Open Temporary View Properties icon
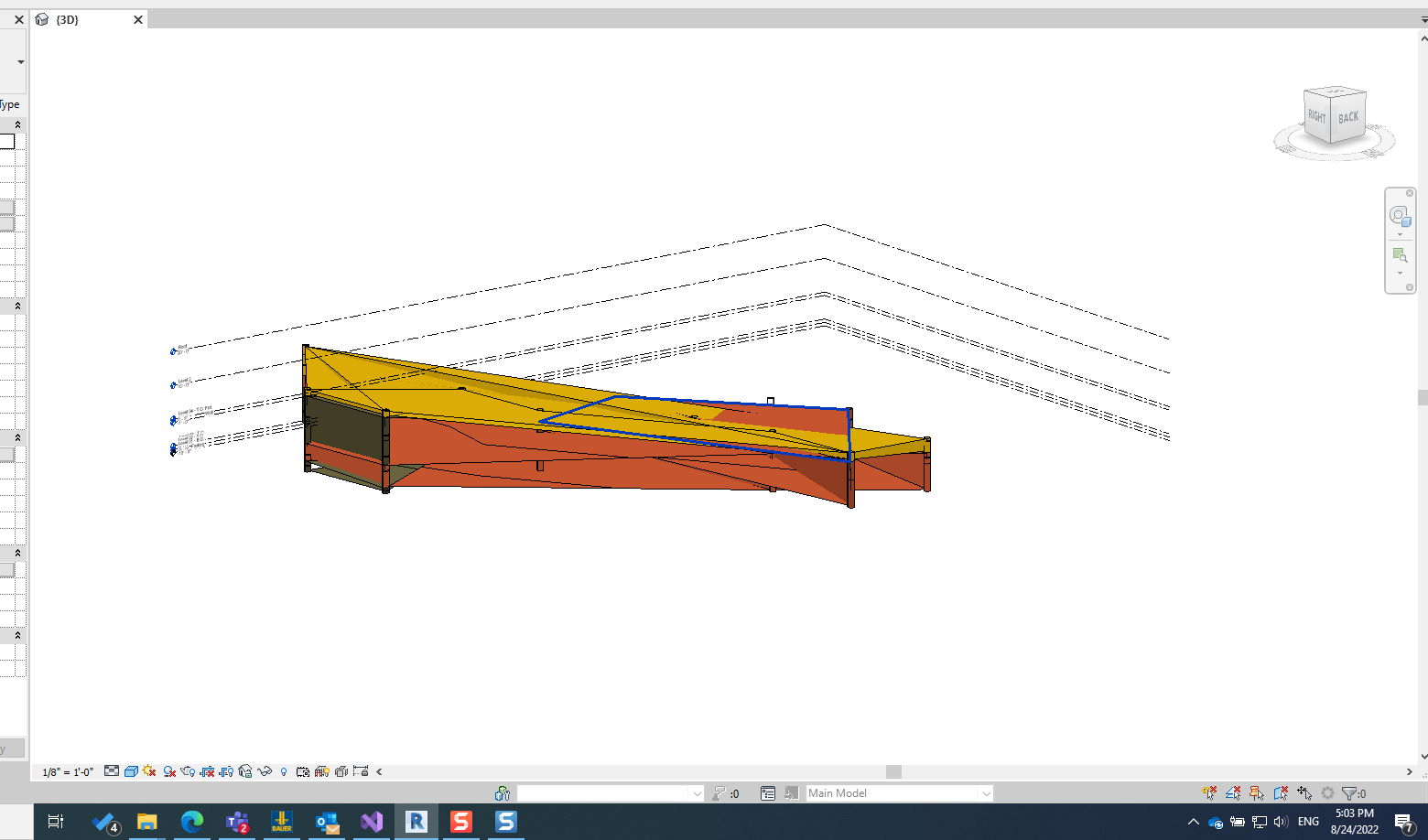The width and height of the screenshot is (1428, 840). pyautogui.click(x=303, y=771)
